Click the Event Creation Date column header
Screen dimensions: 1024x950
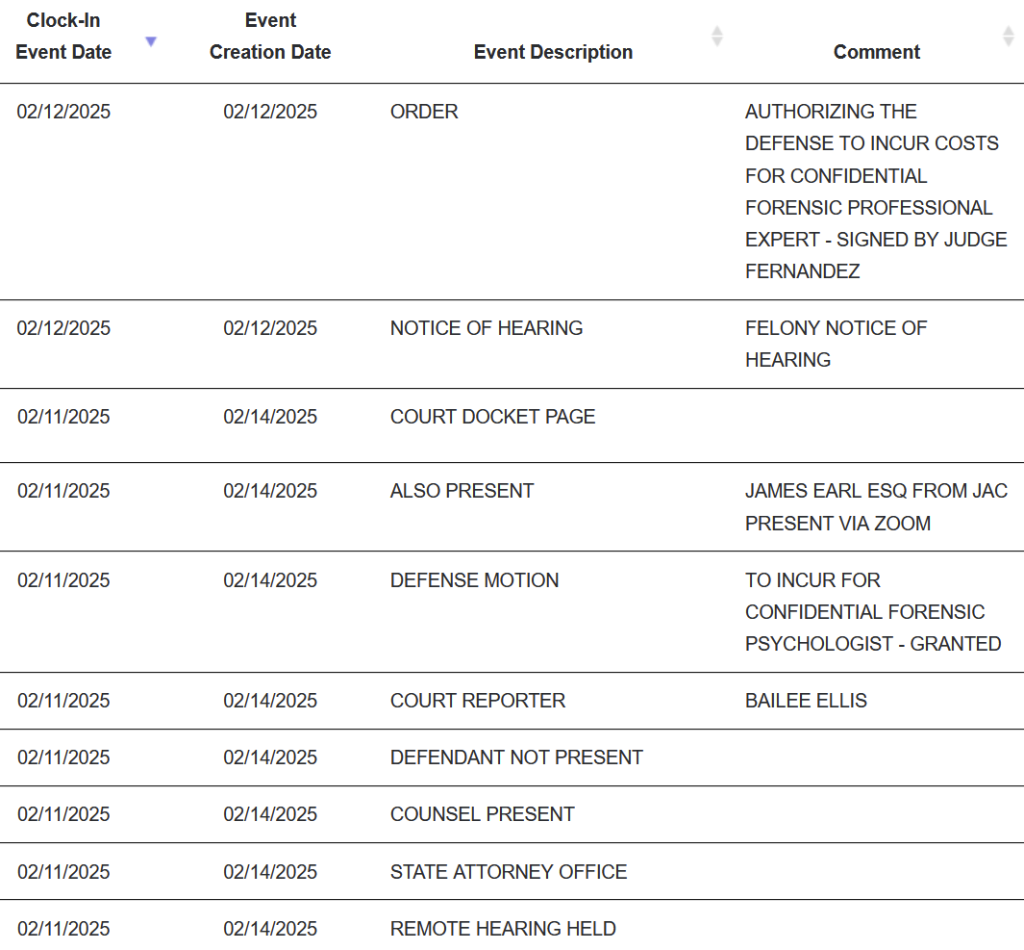coord(270,36)
